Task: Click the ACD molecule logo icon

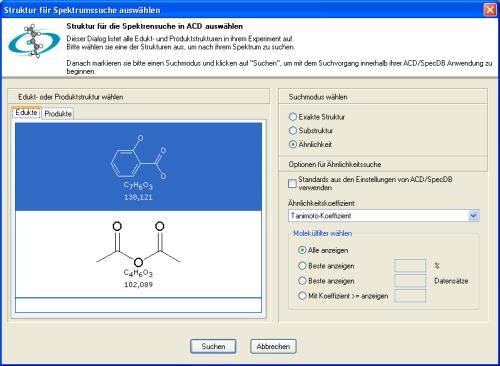Action: pos(33,41)
